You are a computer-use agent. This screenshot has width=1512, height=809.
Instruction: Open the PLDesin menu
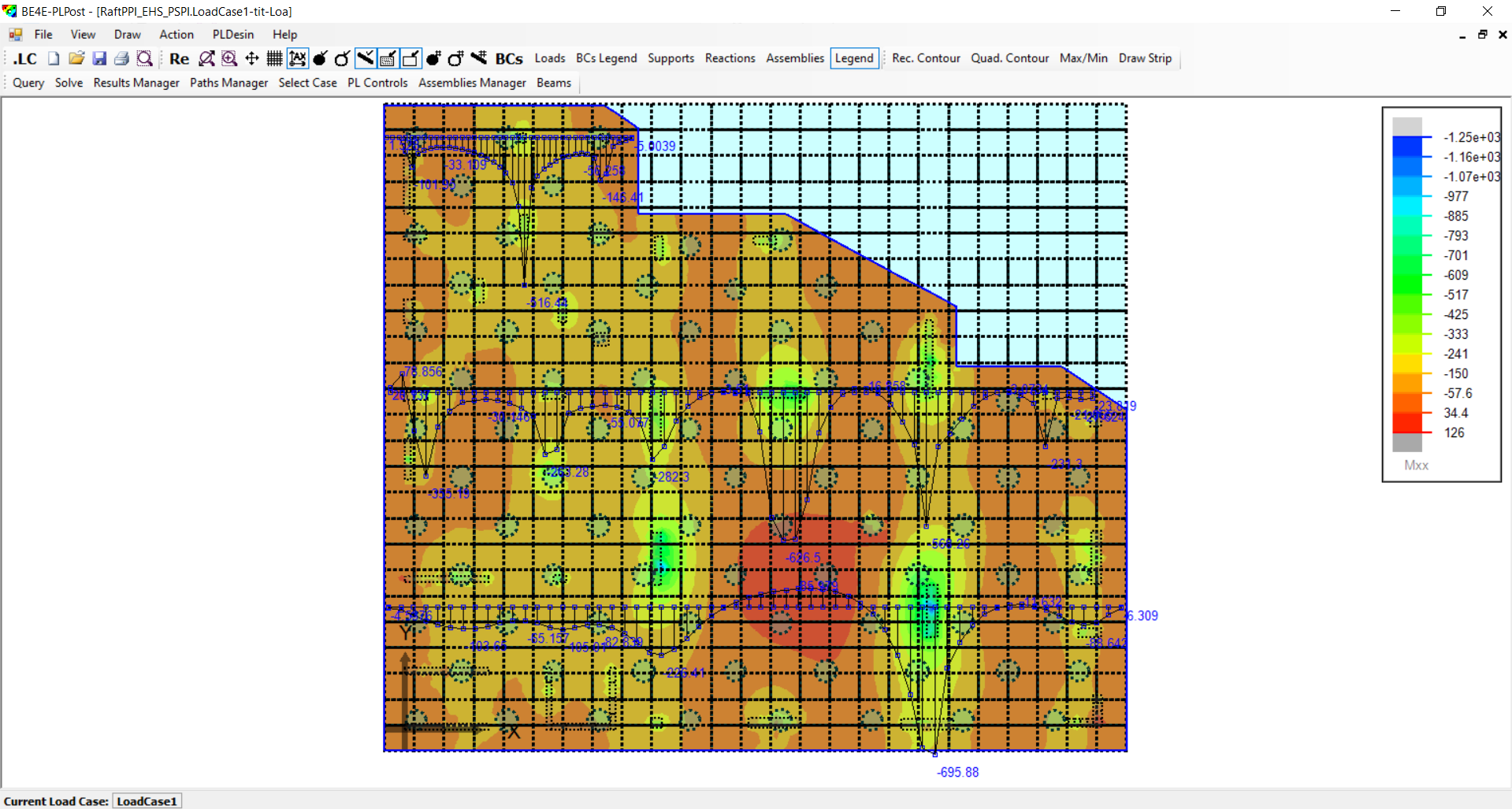click(233, 35)
